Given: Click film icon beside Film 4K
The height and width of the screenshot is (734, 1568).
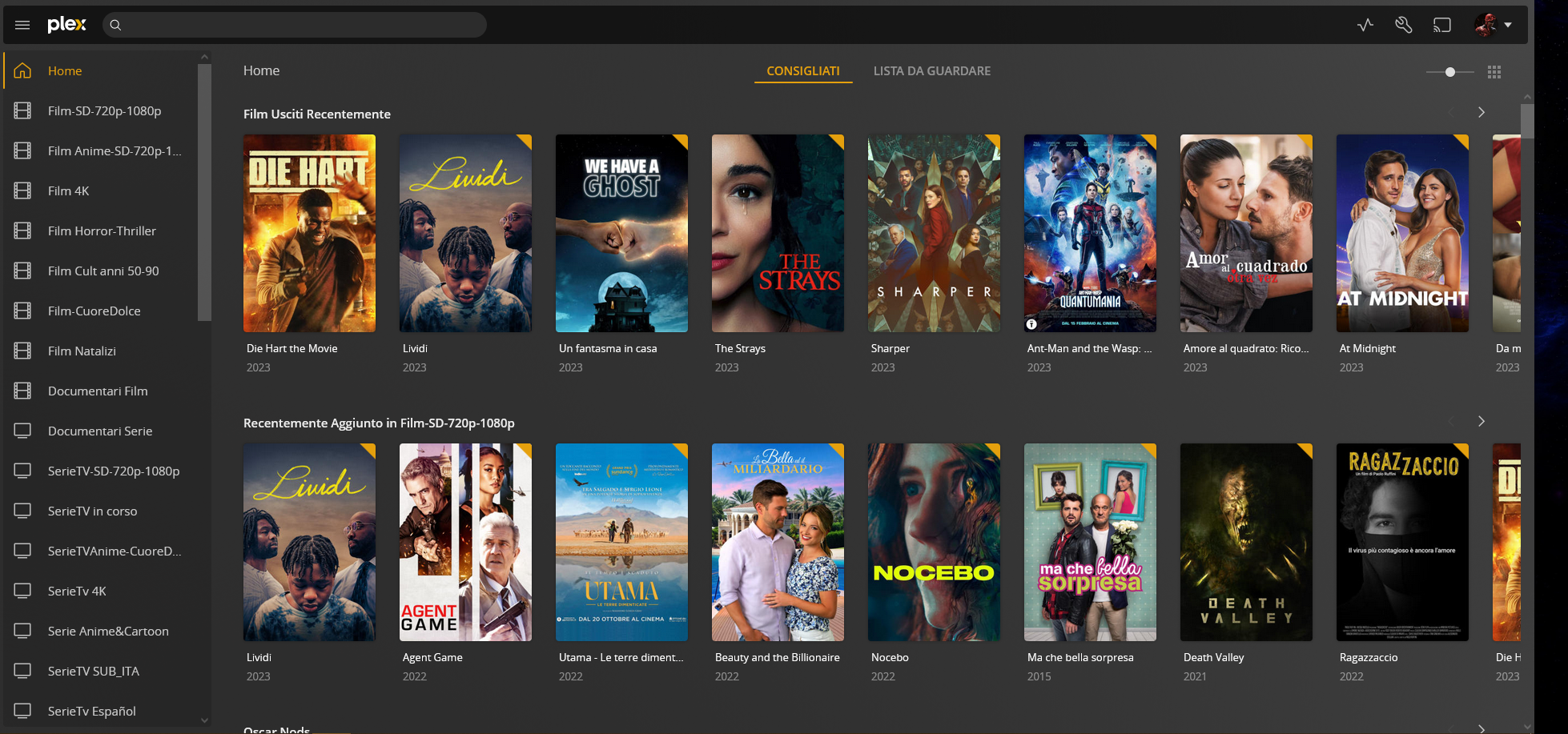Looking at the screenshot, I should click(22, 191).
